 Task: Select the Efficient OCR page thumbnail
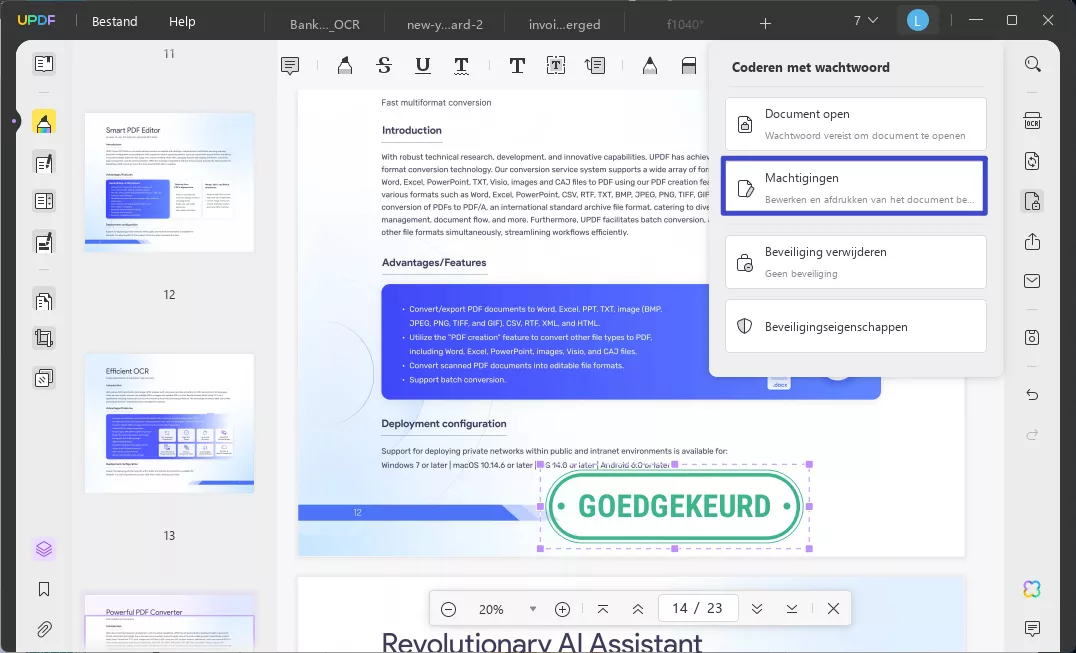coord(169,423)
